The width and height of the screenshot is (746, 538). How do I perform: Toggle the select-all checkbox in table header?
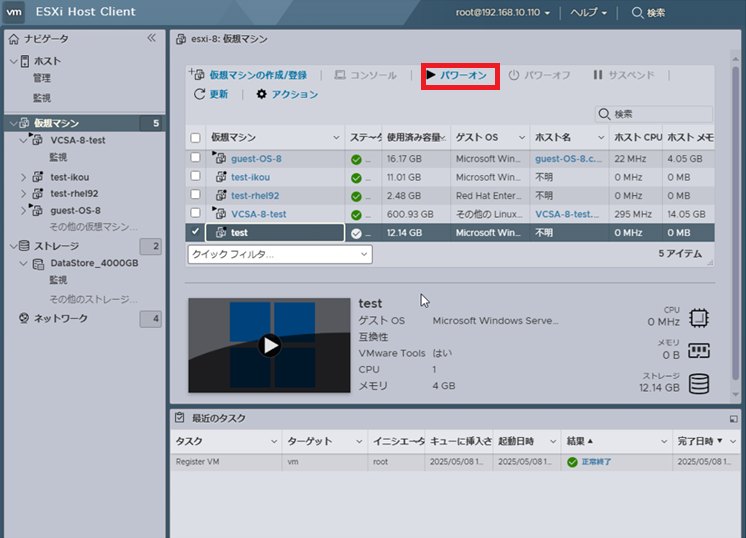click(x=196, y=137)
